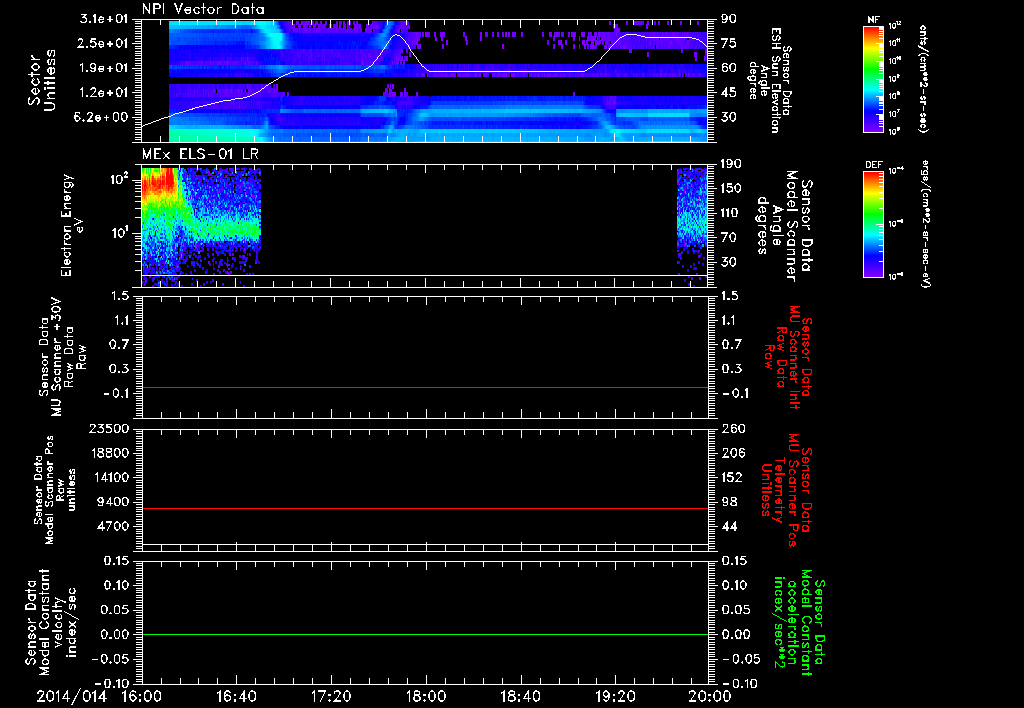Click the "2014/014" date label
The width and height of the screenshot is (1024, 708).
[71, 696]
